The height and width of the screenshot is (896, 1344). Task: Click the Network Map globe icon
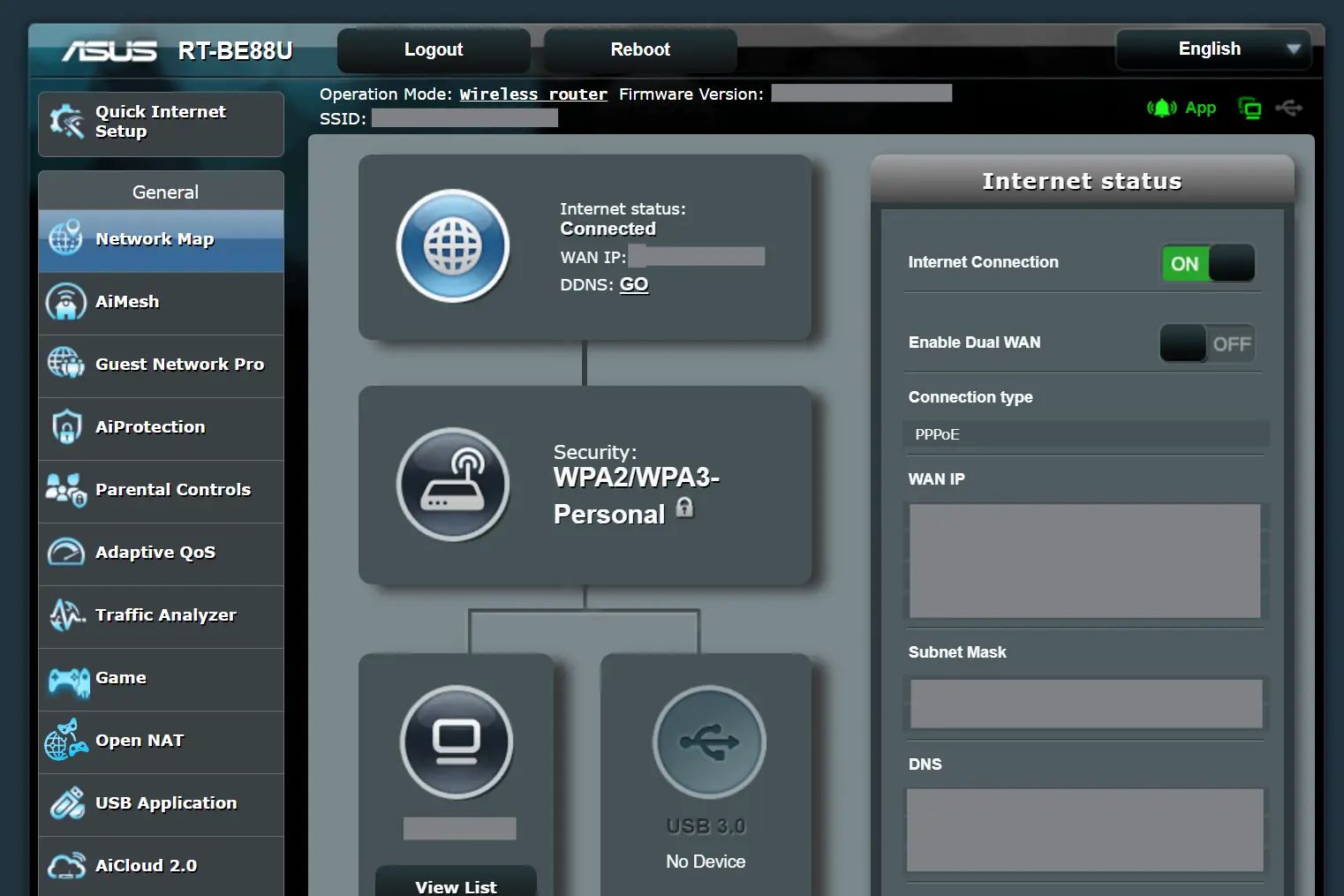click(x=65, y=237)
